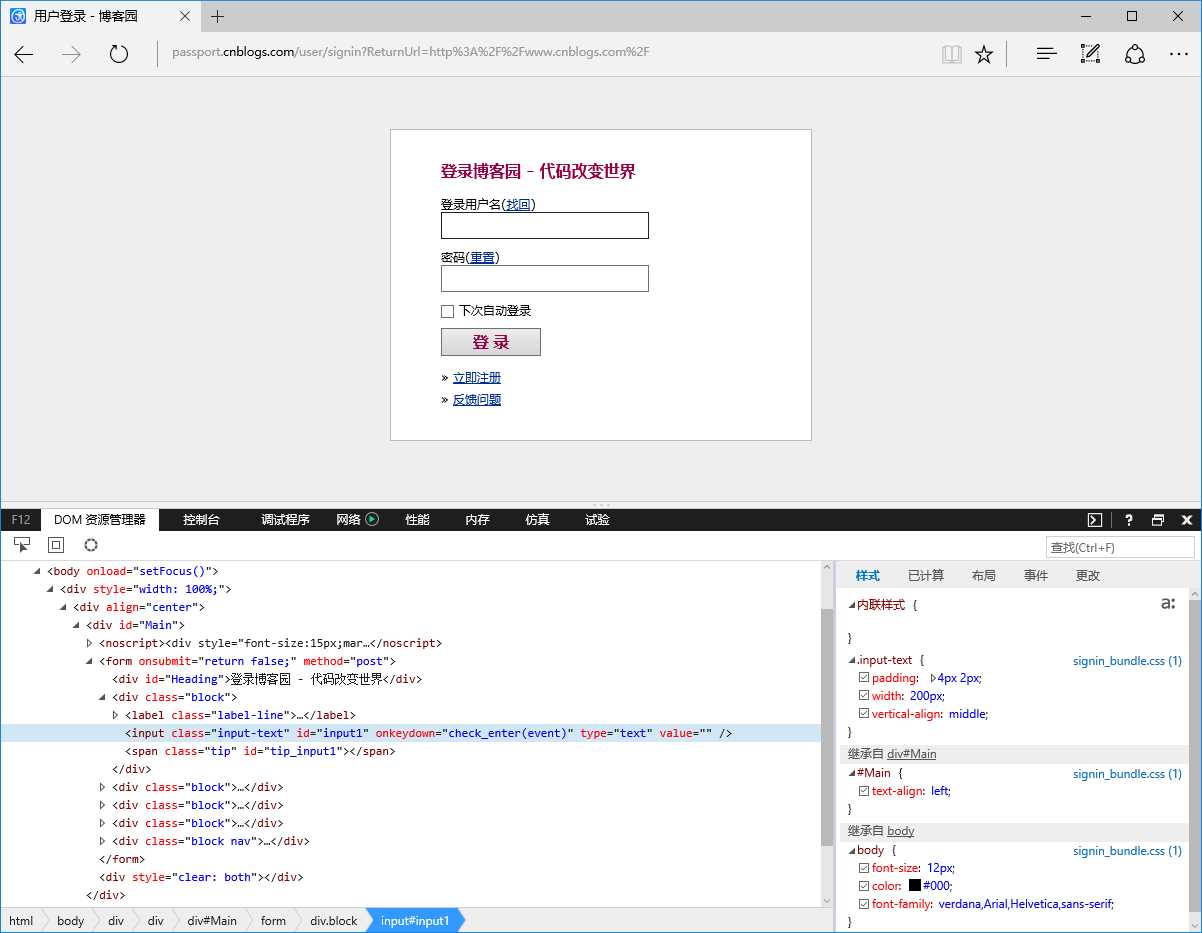
Task: Open a new tab with plus button
Action: (x=217, y=16)
